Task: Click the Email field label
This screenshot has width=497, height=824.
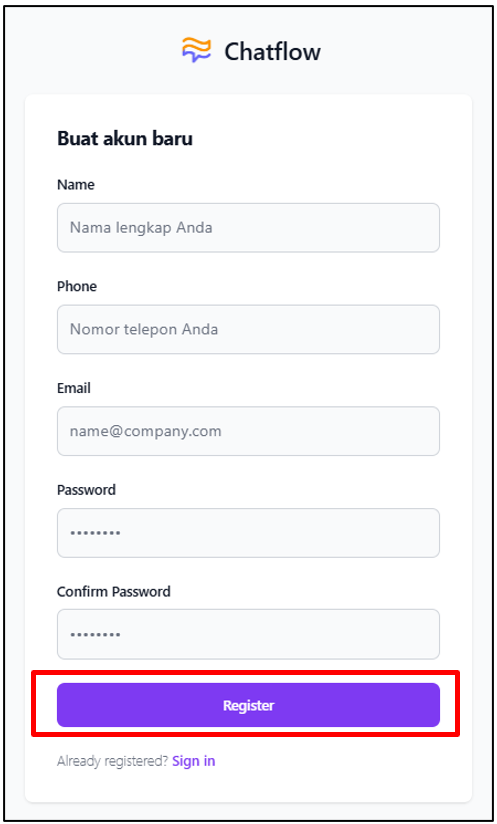Action: 74,388
